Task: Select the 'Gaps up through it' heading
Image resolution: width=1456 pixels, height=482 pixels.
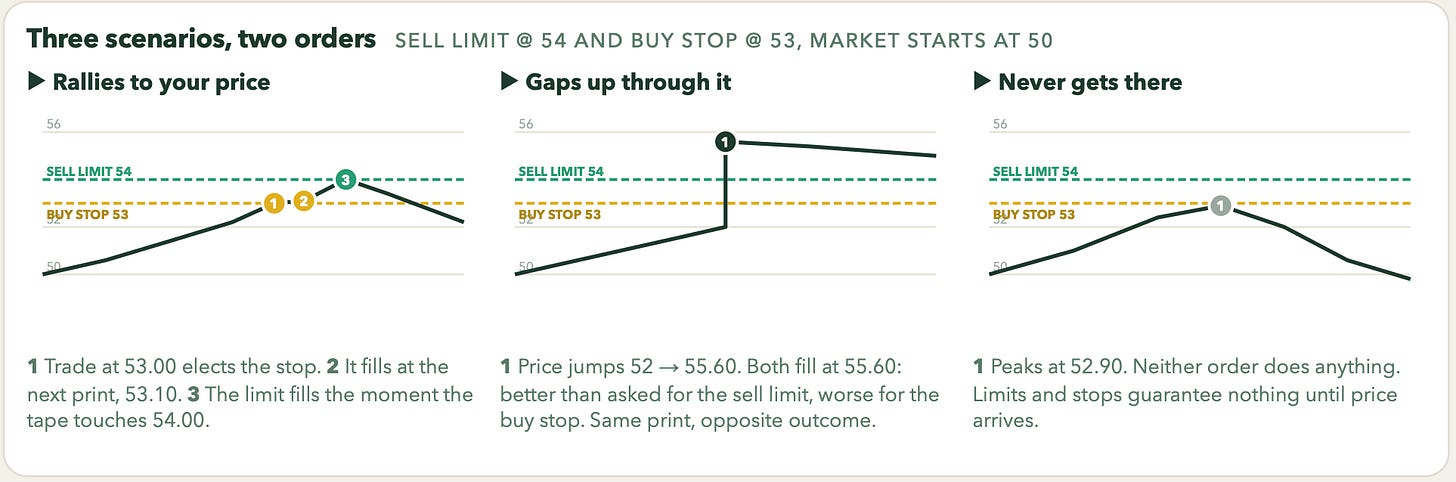Action: point(628,82)
